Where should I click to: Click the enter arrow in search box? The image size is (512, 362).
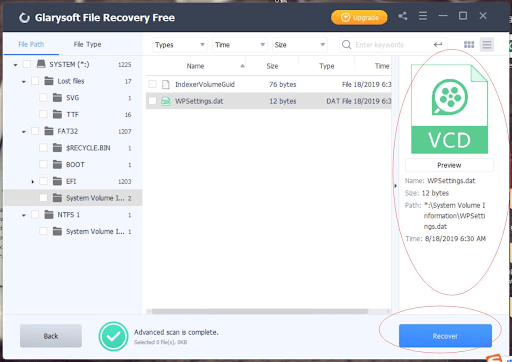click(438, 44)
